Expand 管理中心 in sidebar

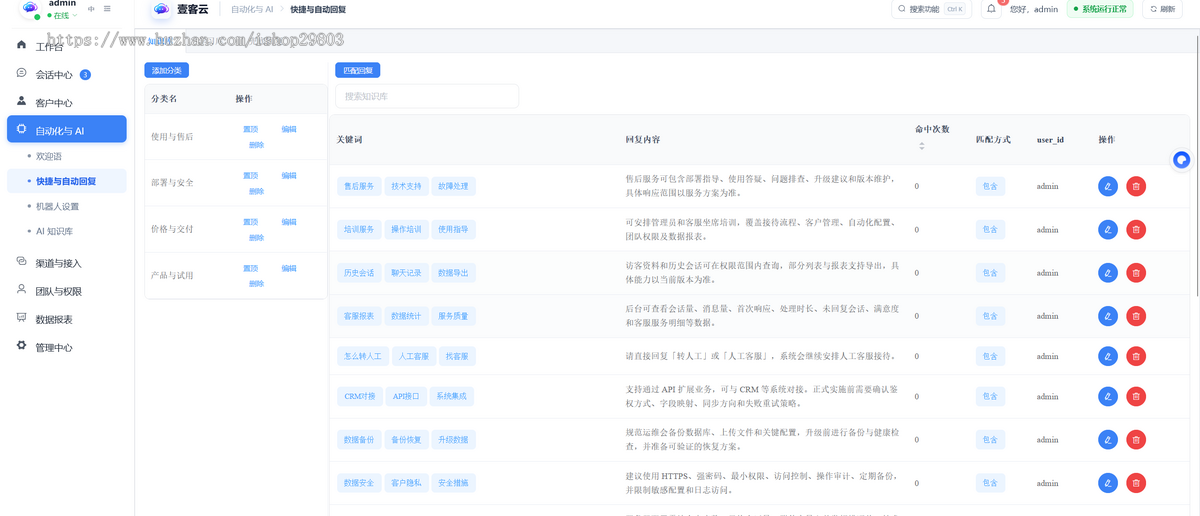coord(67,347)
